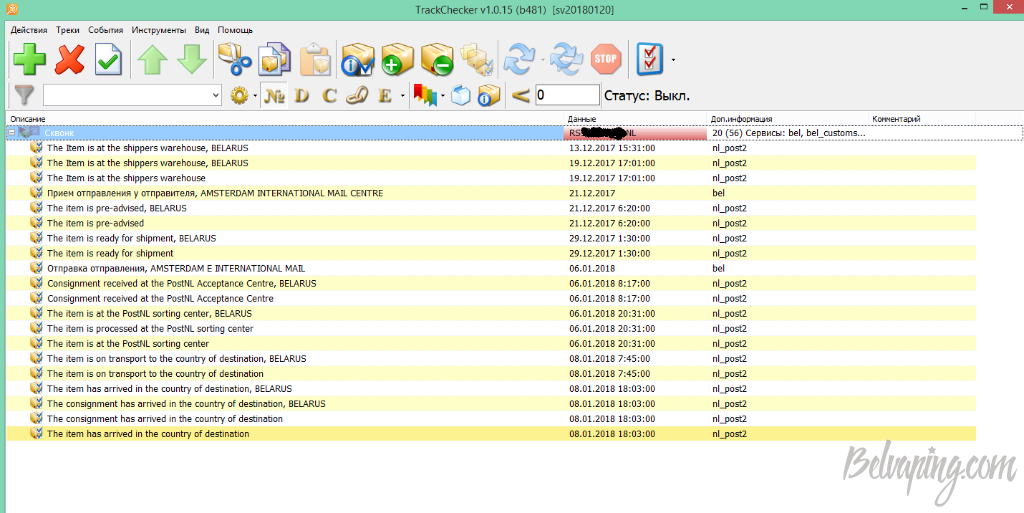Move track up with green up arrow
This screenshot has width=1024, height=513.
152,59
